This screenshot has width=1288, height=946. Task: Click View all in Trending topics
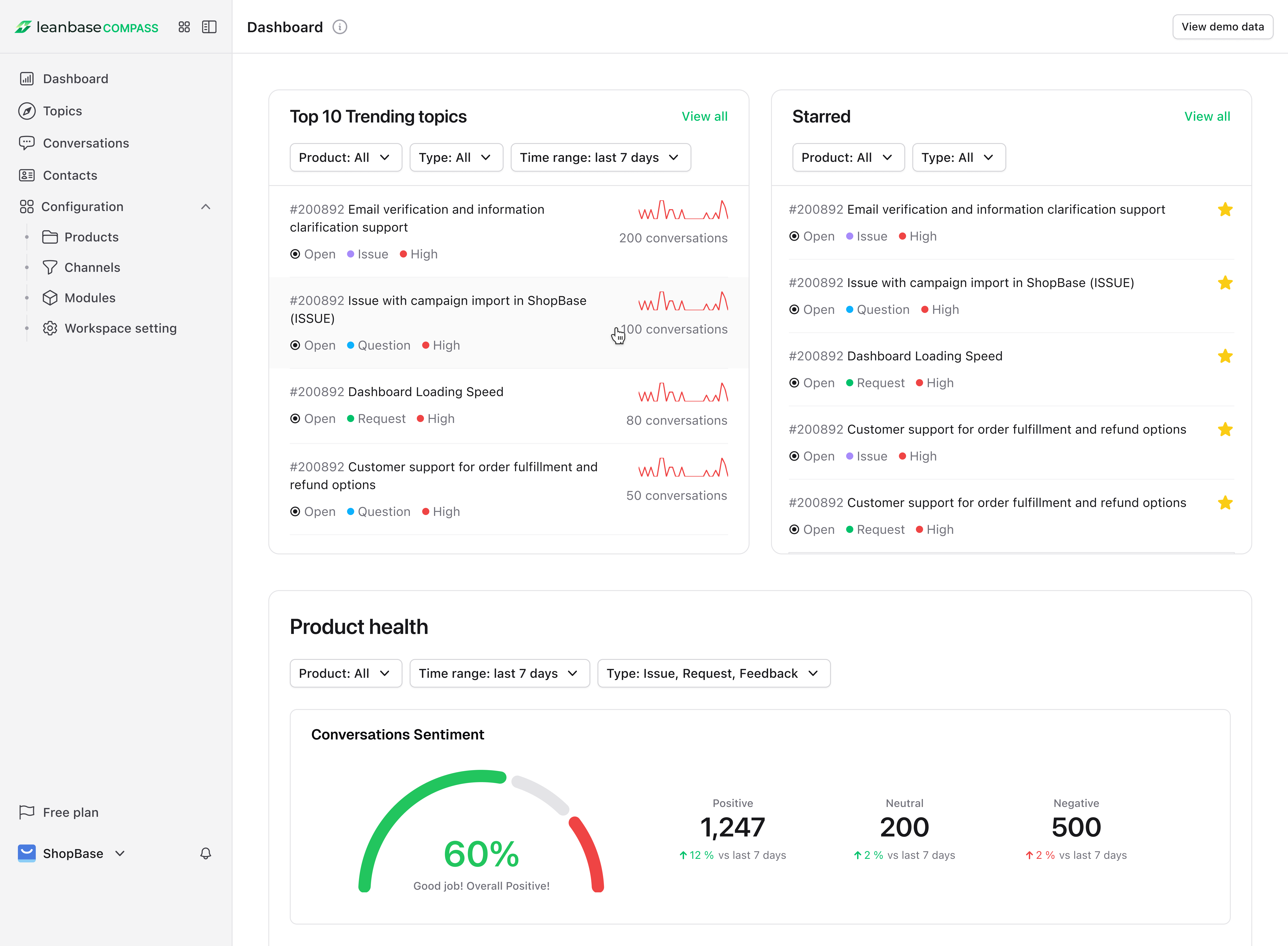(x=704, y=116)
